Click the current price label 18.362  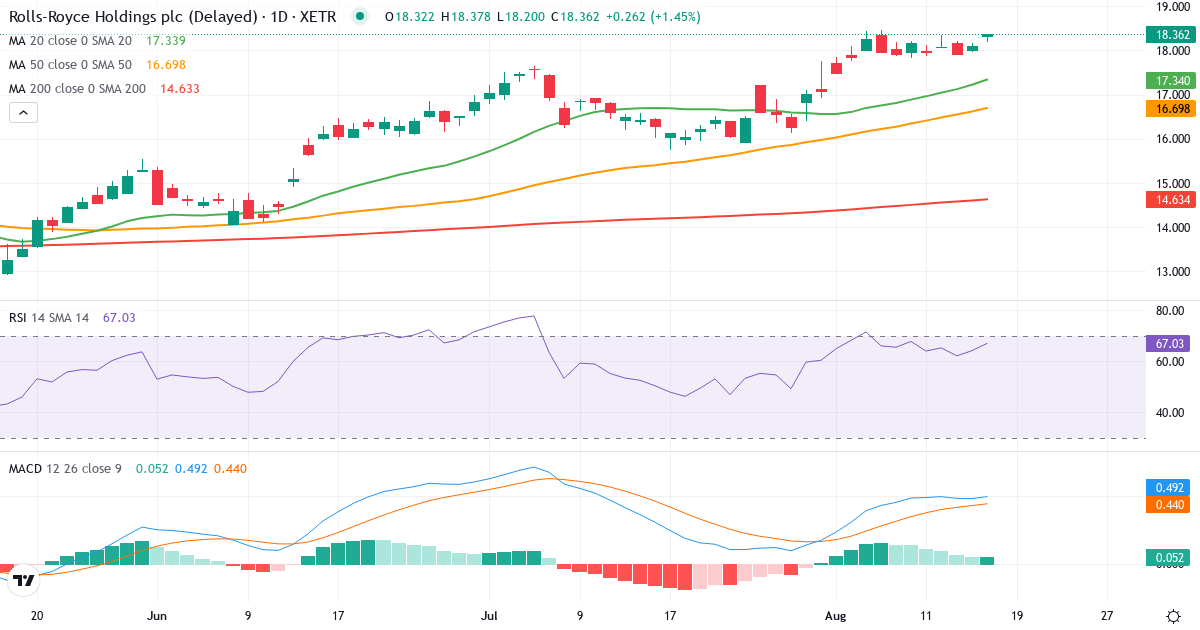coord(1169,34)
